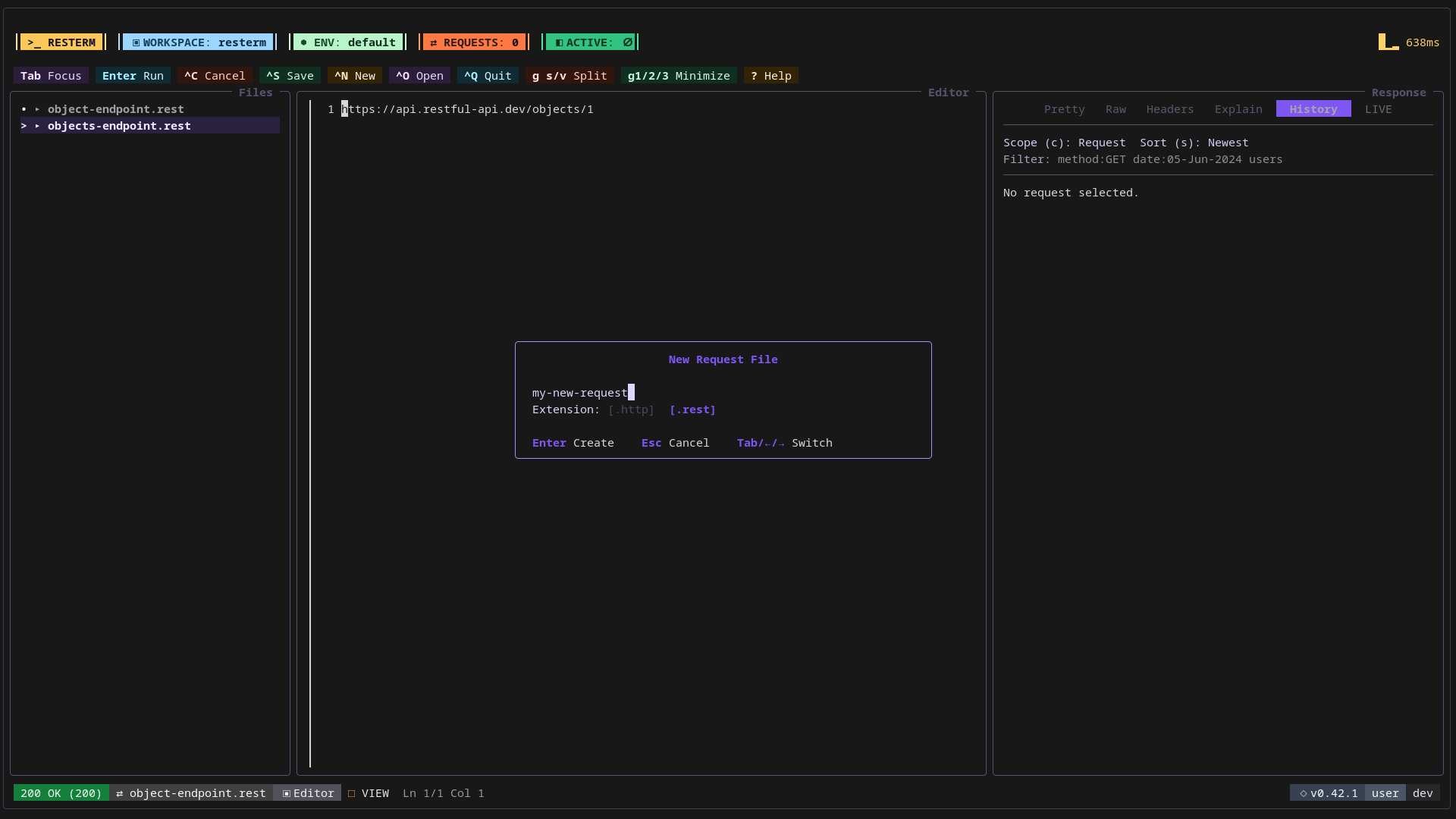
Task: Open the Explain response tab
Action: coord(1238,109)
